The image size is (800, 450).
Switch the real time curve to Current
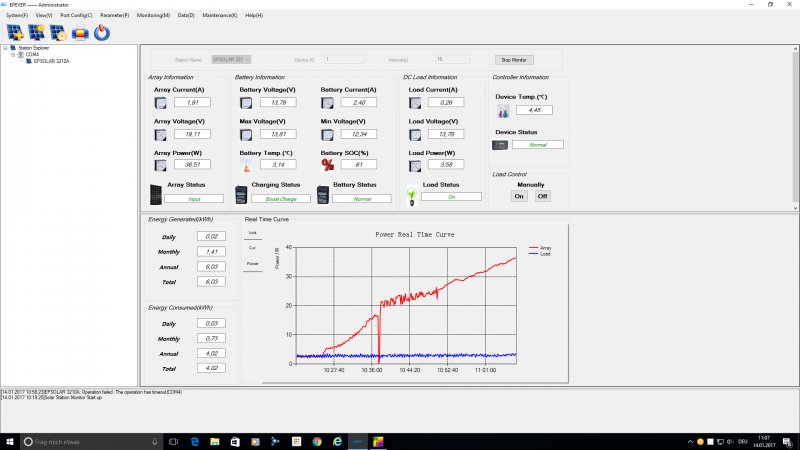click(x=253, y=248)
